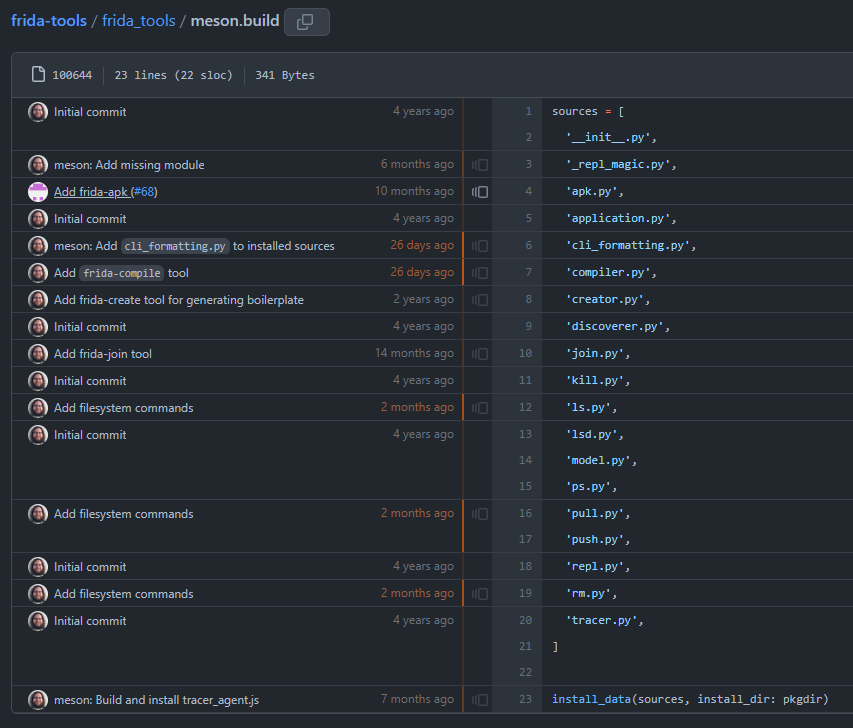
Task: Select line number 6
Action: click(x=528, y=245)
